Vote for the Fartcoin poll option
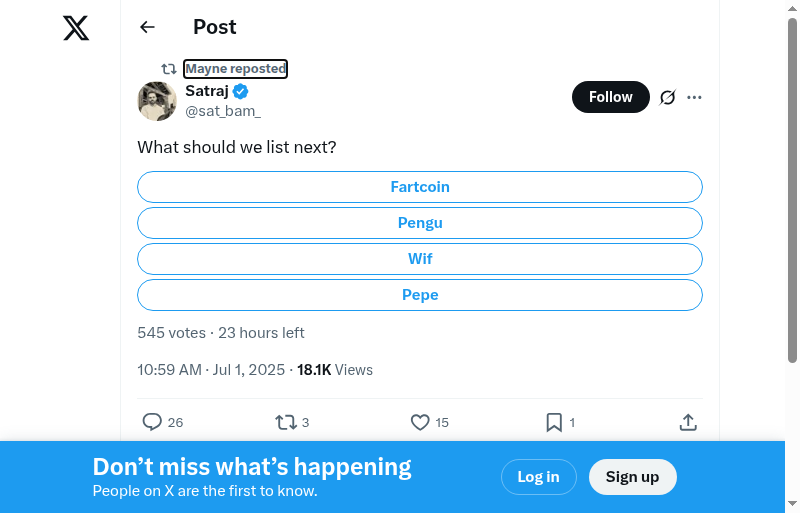Screen dimensions: 800x513 [420, 187]
